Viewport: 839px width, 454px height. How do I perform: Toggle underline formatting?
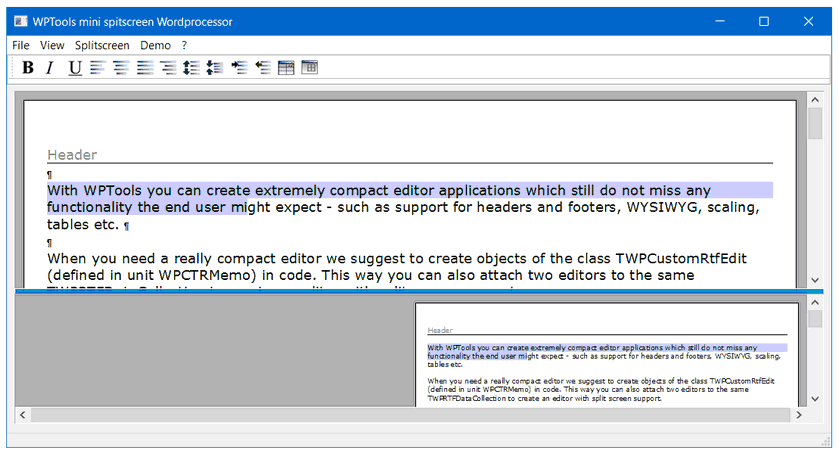click(x=75, y=68)
